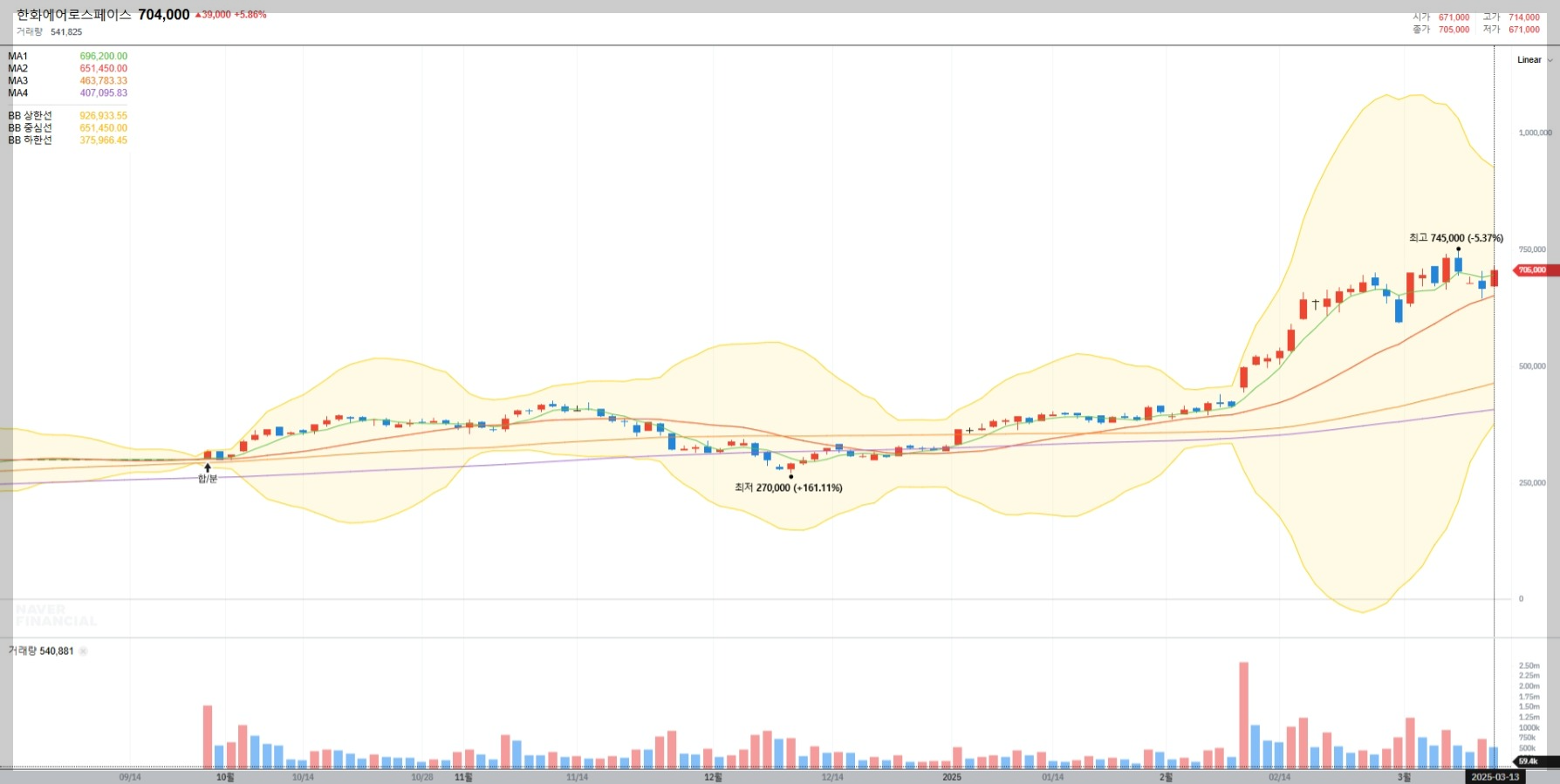Select the 최고 745,000 high price marker
Screen dimensions: 1560x784
pyautogui.click(x=1455, y=238)
